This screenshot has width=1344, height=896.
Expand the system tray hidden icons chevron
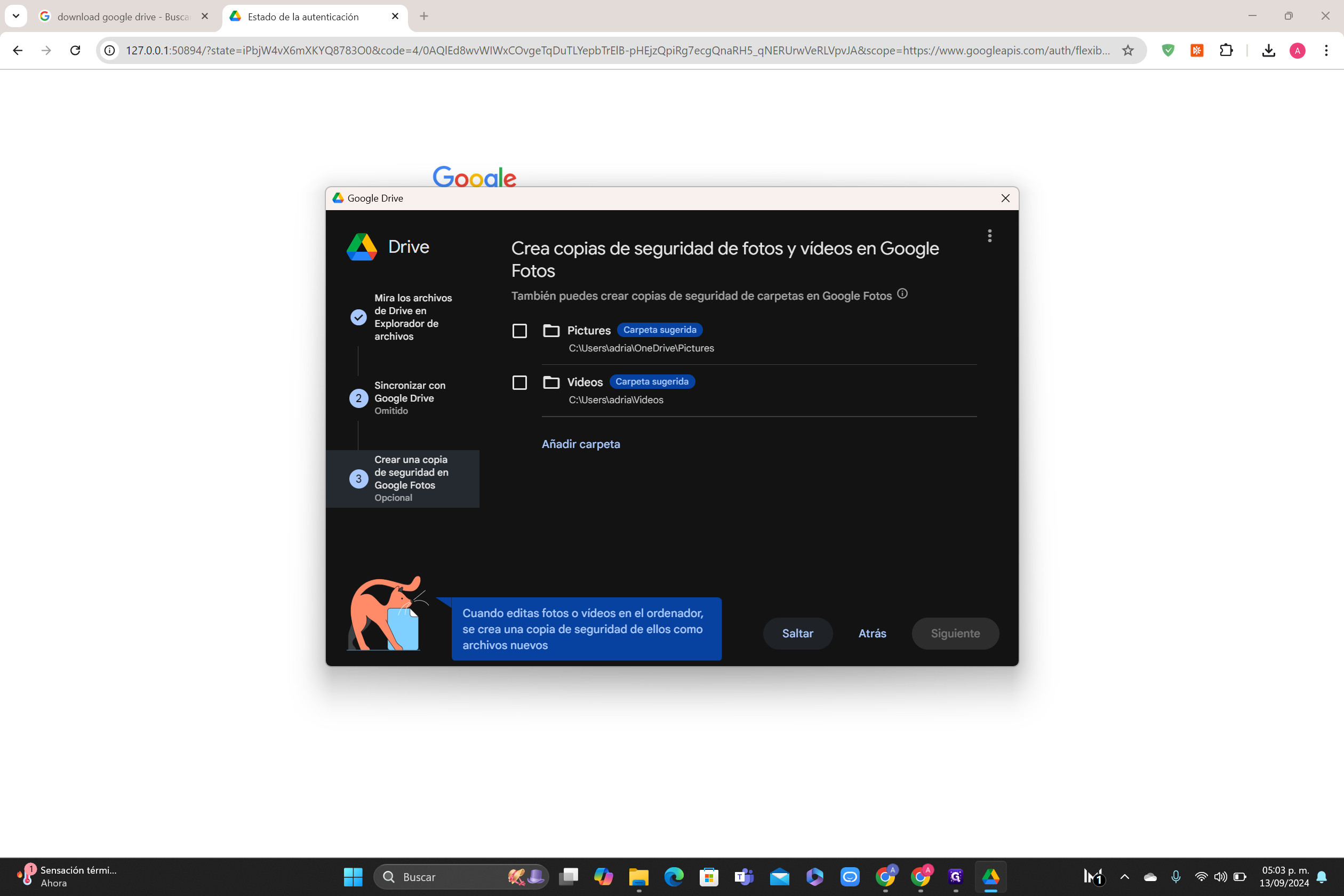1125,877
